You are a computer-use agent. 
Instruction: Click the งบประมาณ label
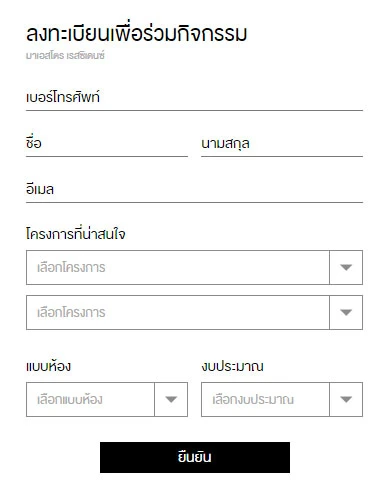click(x=232, y=366)
